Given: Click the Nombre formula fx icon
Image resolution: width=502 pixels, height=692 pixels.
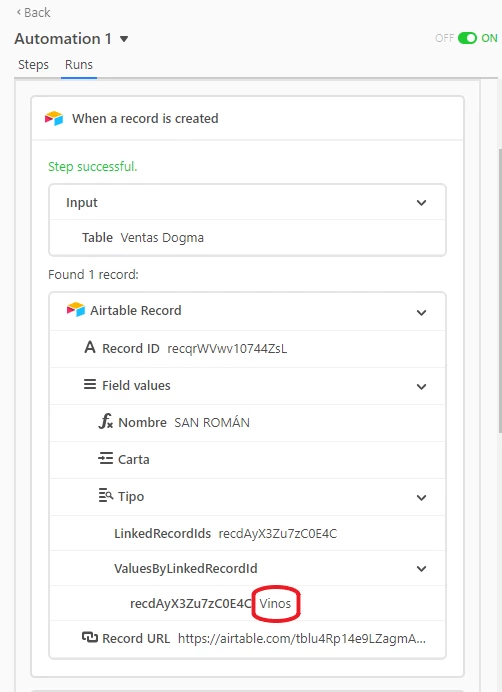Looking at the screenshot, I should (106, 421).
